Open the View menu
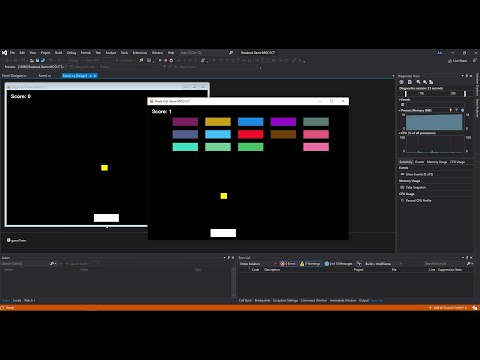This screenshot has height=360, width=480. (x=33, y=53)
